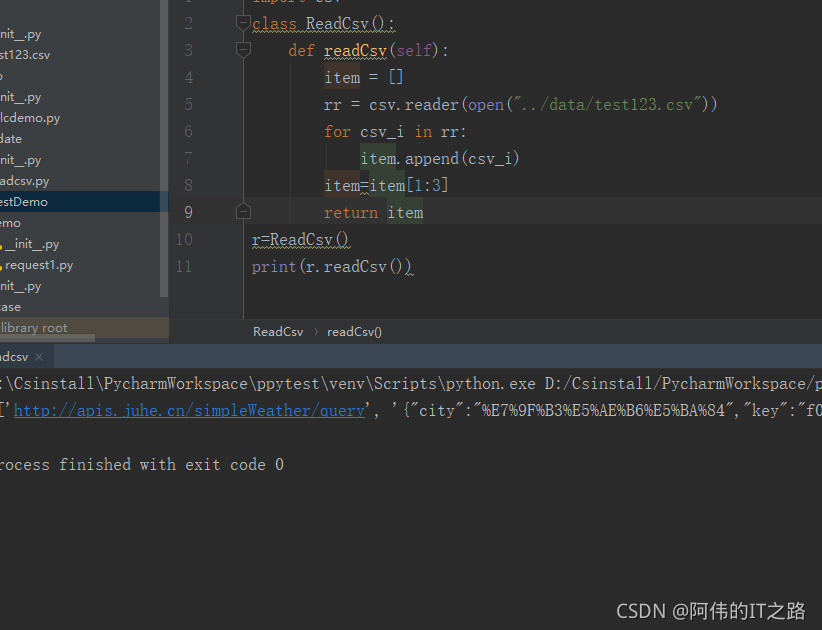The image size is (822, 630).
Task: Select readCsv() in the breadcrumb bar
Action: click(x=354, y=332)
